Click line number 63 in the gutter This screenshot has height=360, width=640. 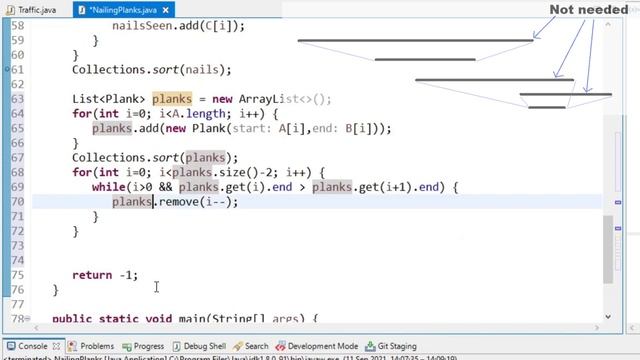point(18,99)
